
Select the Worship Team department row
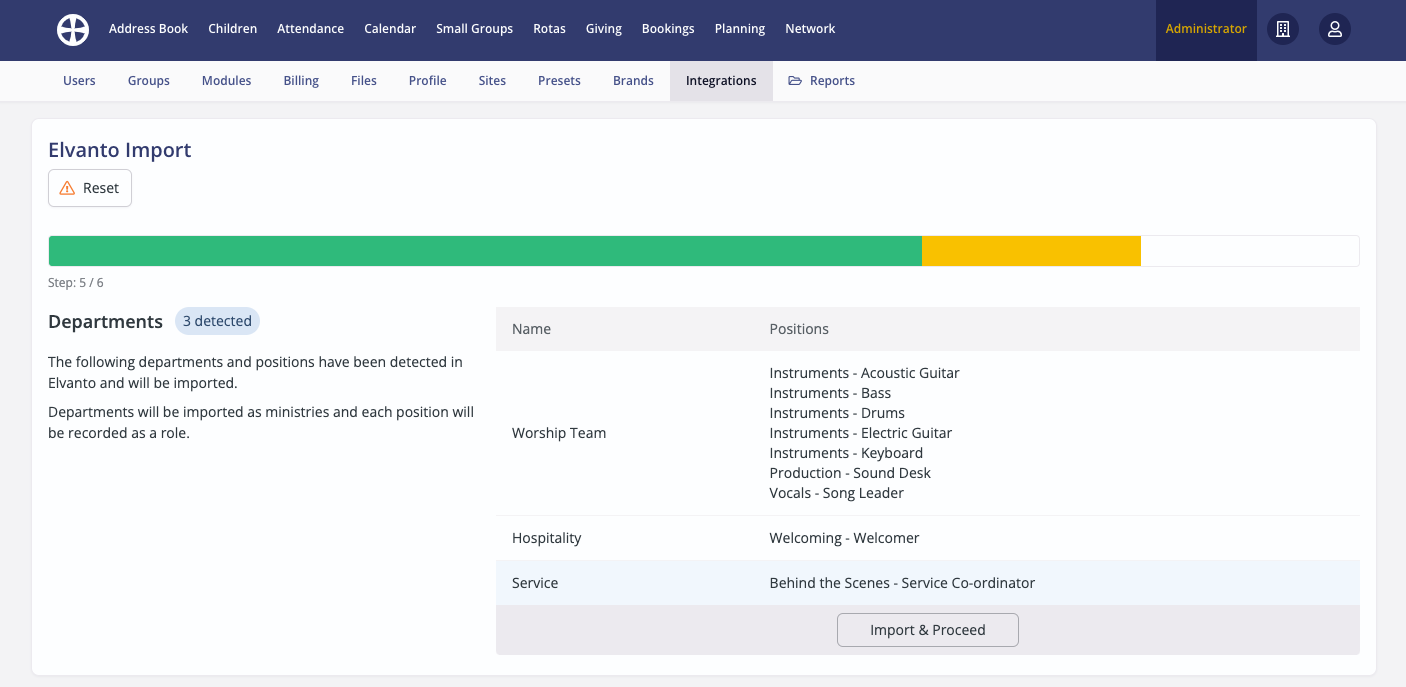click(x=928, y=433)
